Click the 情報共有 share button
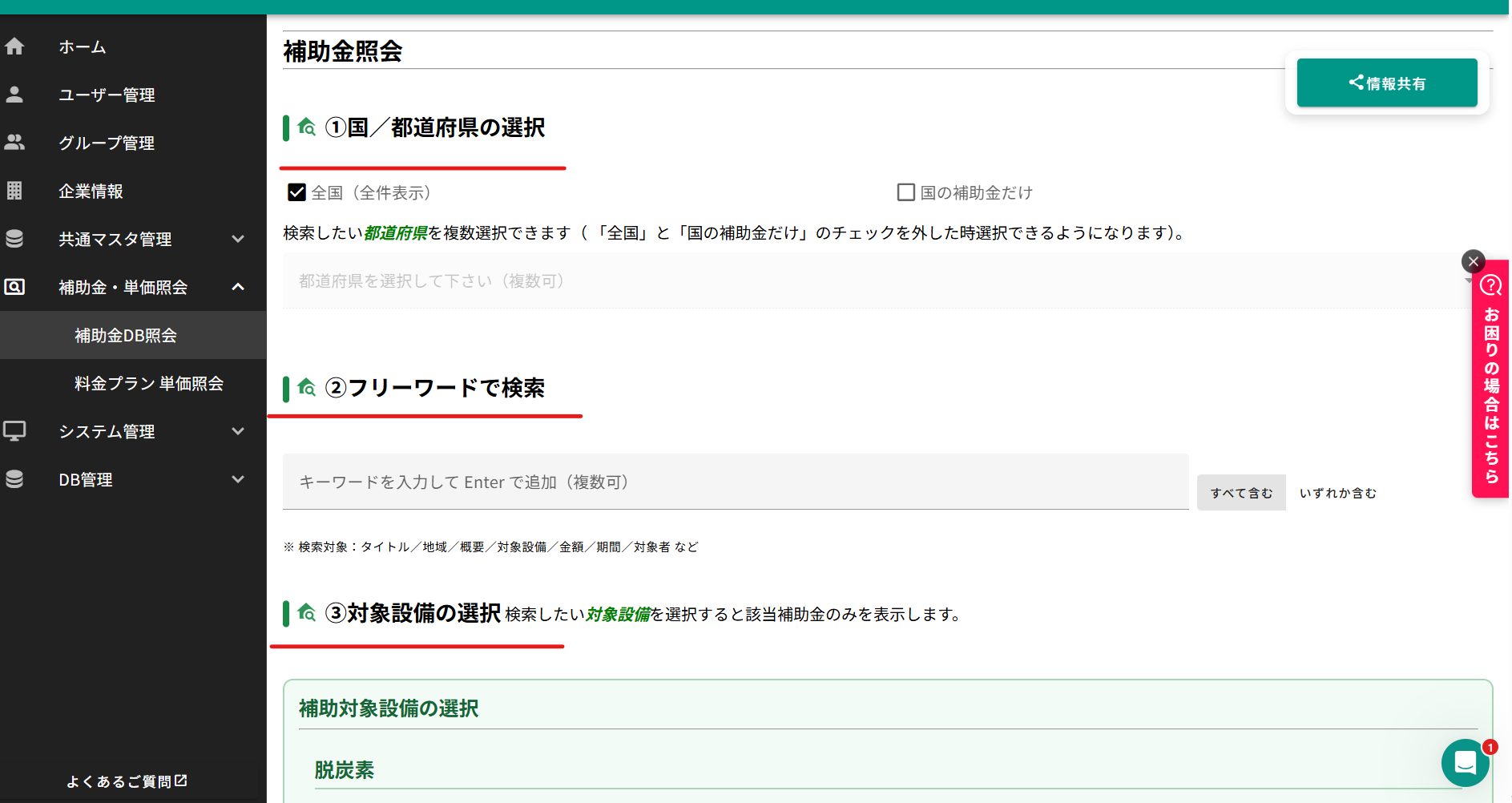1512x803 pixels. click(x=1386, y=83)
